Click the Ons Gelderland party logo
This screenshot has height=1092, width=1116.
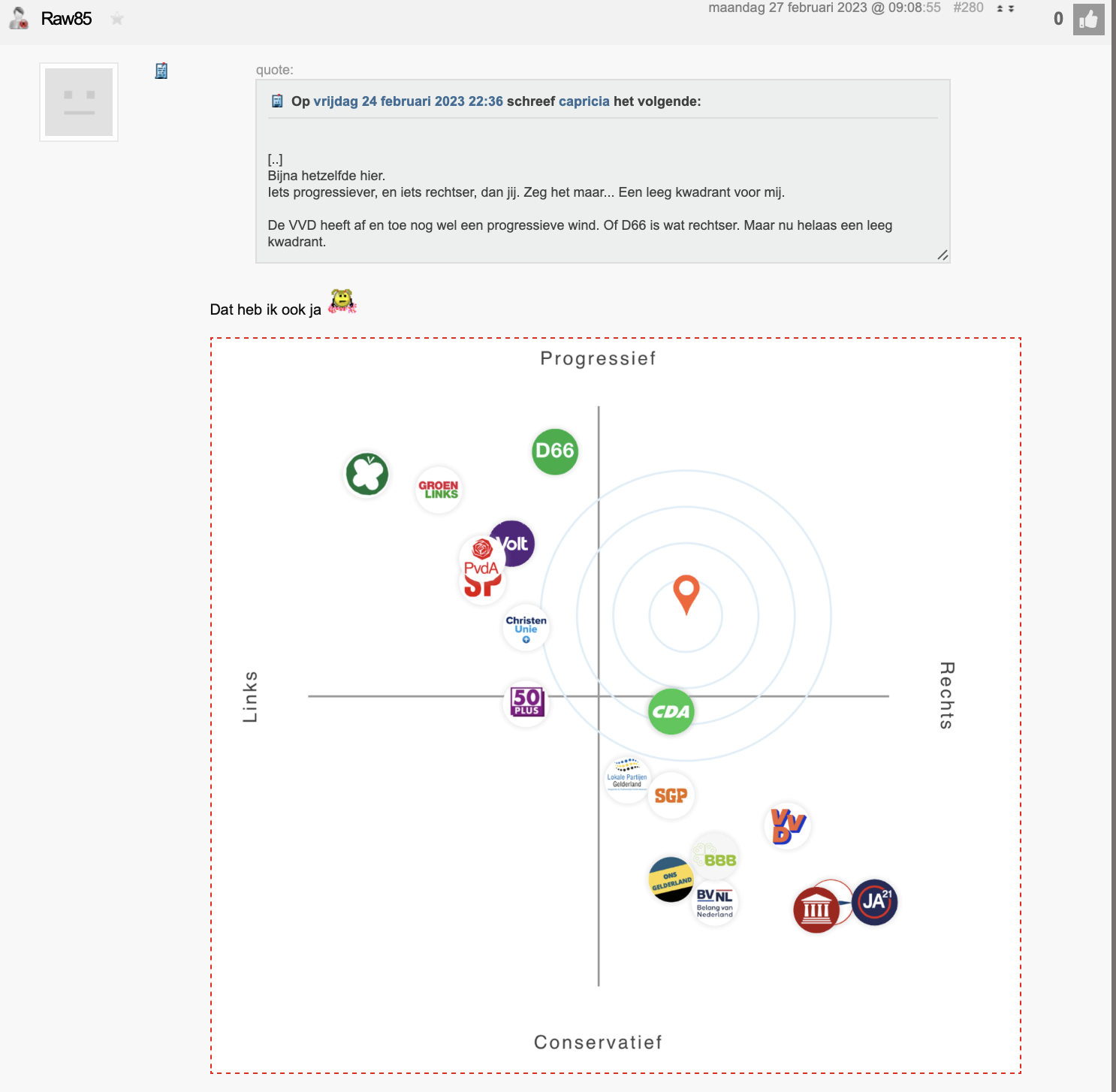point(671,879)
